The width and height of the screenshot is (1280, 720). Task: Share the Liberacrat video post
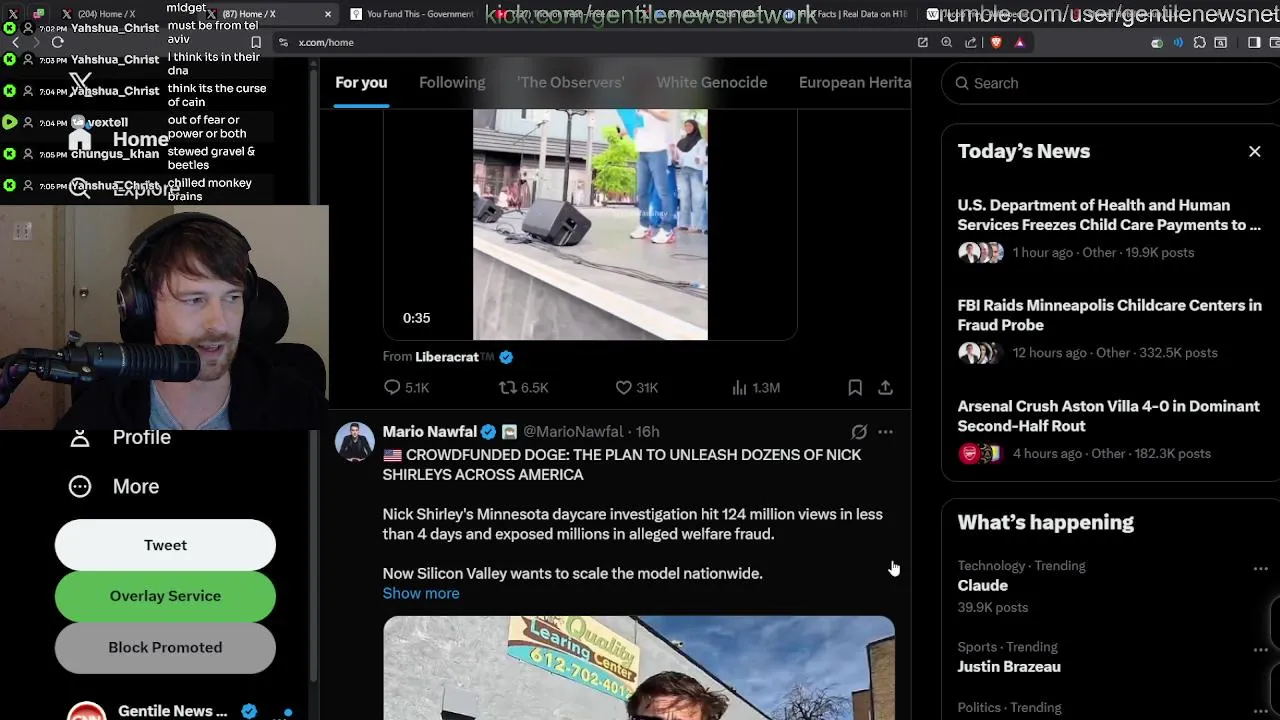coord(886,387)
